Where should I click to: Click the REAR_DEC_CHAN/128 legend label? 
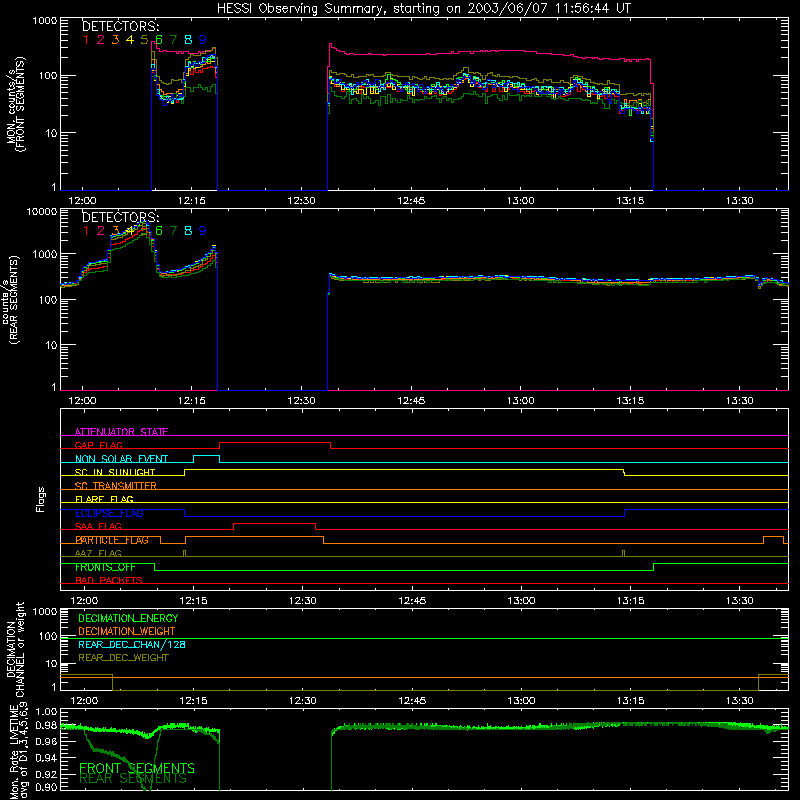pyautogui.click(x=132, y=644)
